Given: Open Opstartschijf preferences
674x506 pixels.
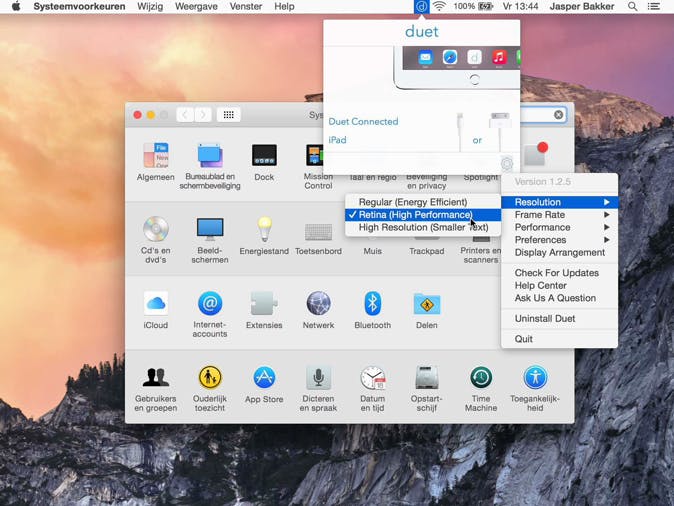Looking at the screenshot, I should [x=426, y=388].
